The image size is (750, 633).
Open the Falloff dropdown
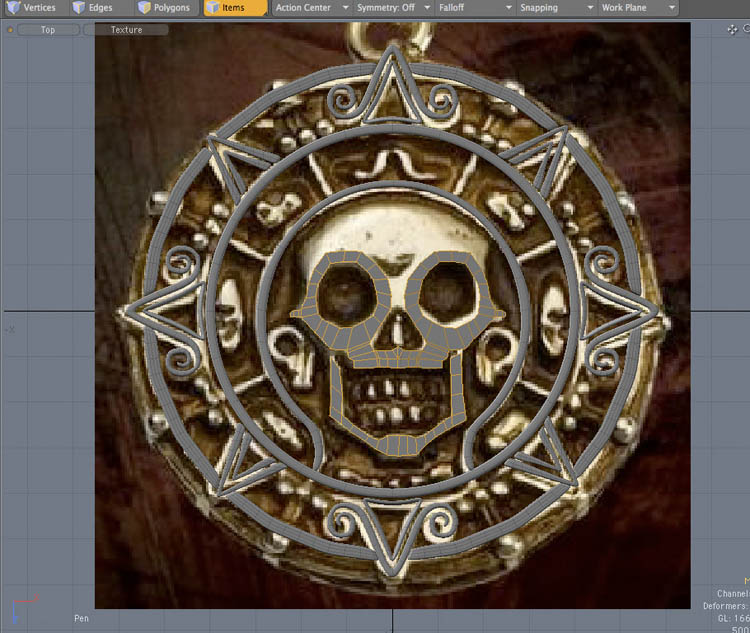[474, 8]
